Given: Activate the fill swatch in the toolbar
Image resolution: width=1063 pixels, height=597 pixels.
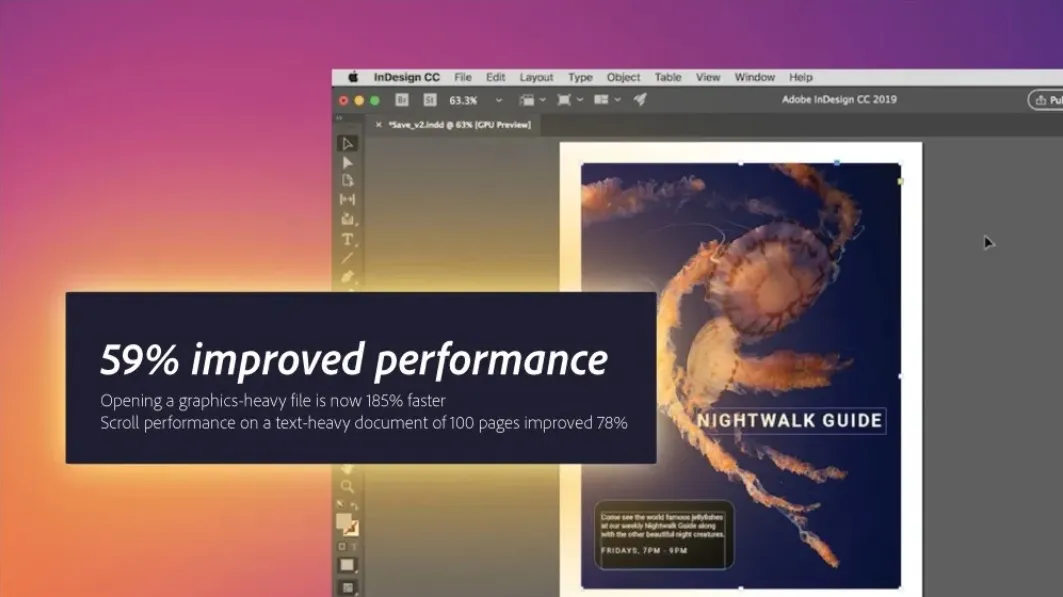Looking at the screenshot, I should (x=346, y=520).
